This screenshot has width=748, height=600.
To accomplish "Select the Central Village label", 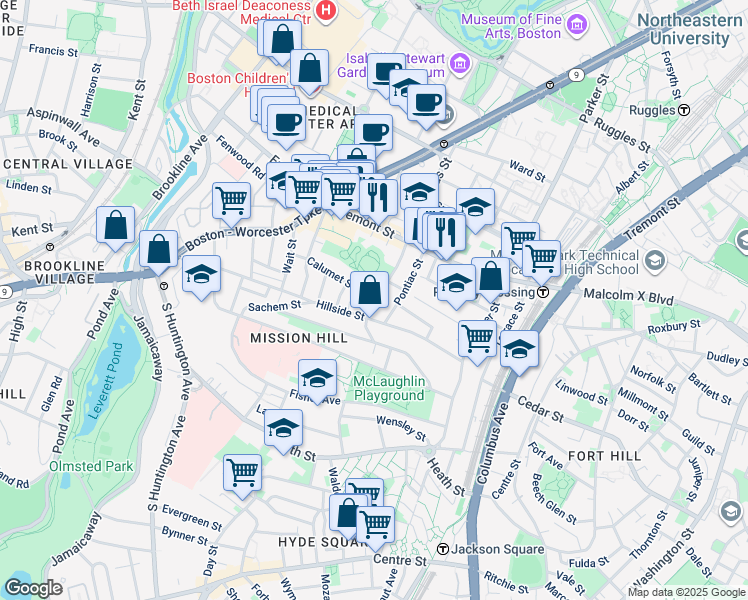I will click(x=68, y=164).
